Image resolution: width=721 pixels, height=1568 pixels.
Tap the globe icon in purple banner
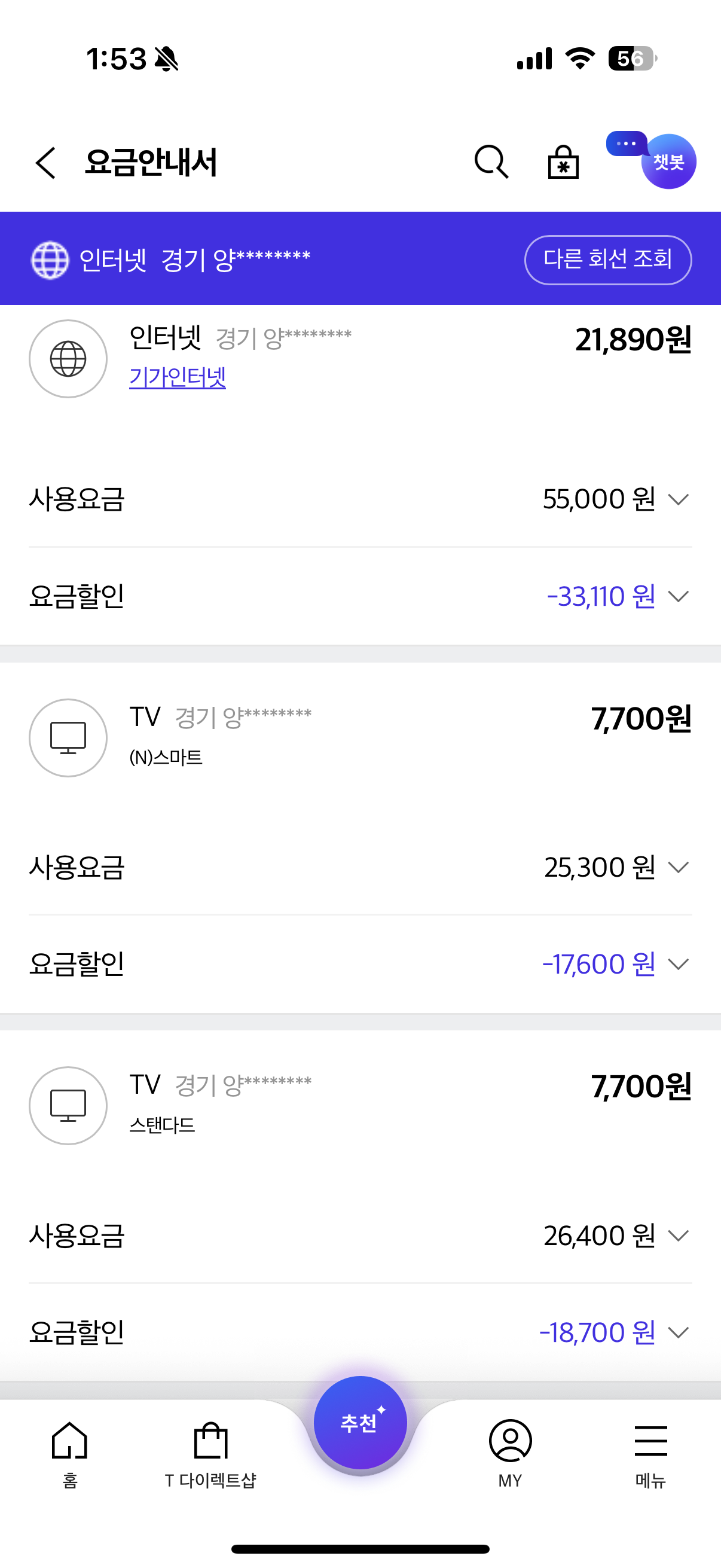tap(50, 260)
